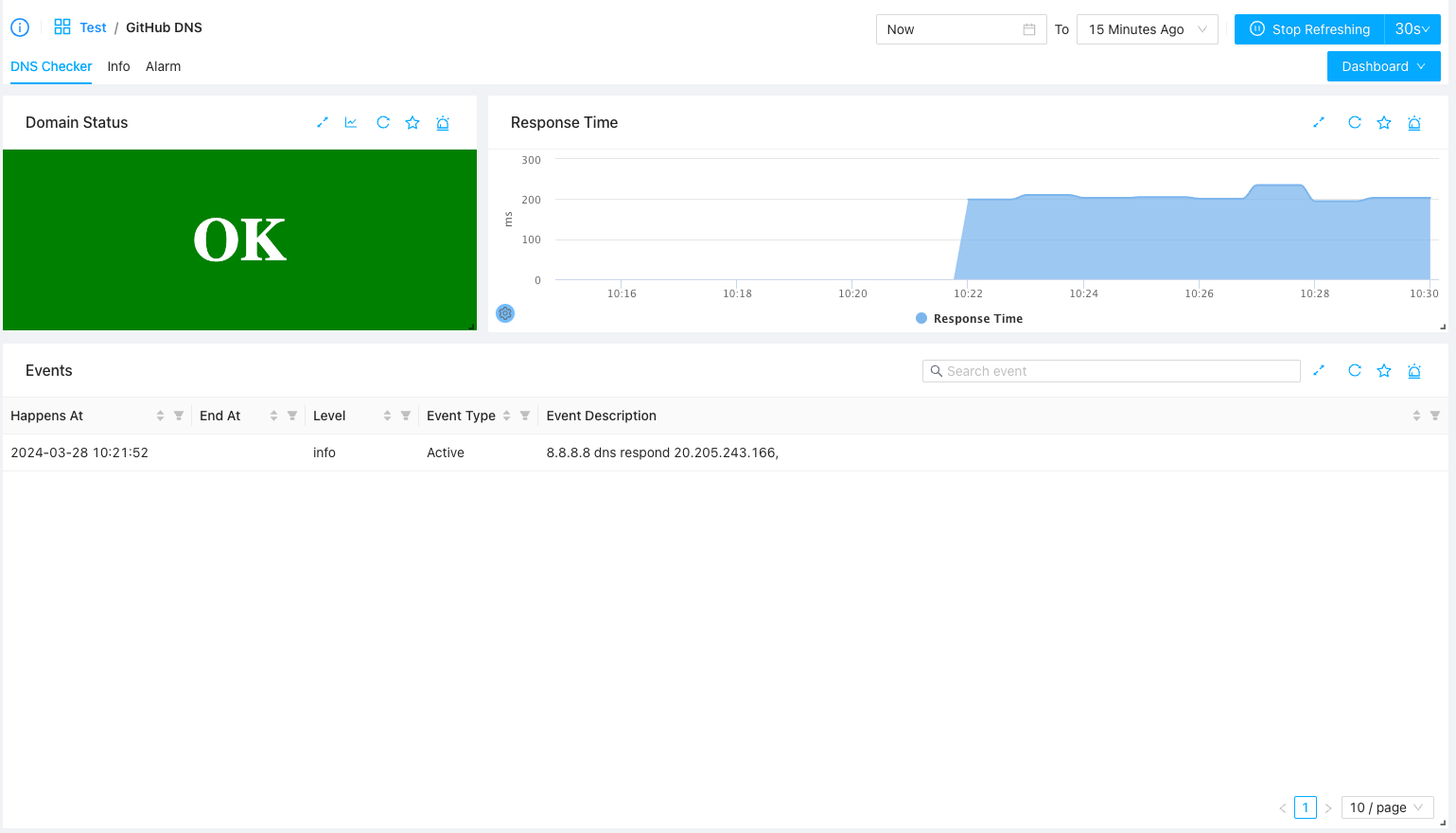This screenshot has height=833, width=1456.
Task: Set alarm on Response Time panel
Action: click(1414, 123)
